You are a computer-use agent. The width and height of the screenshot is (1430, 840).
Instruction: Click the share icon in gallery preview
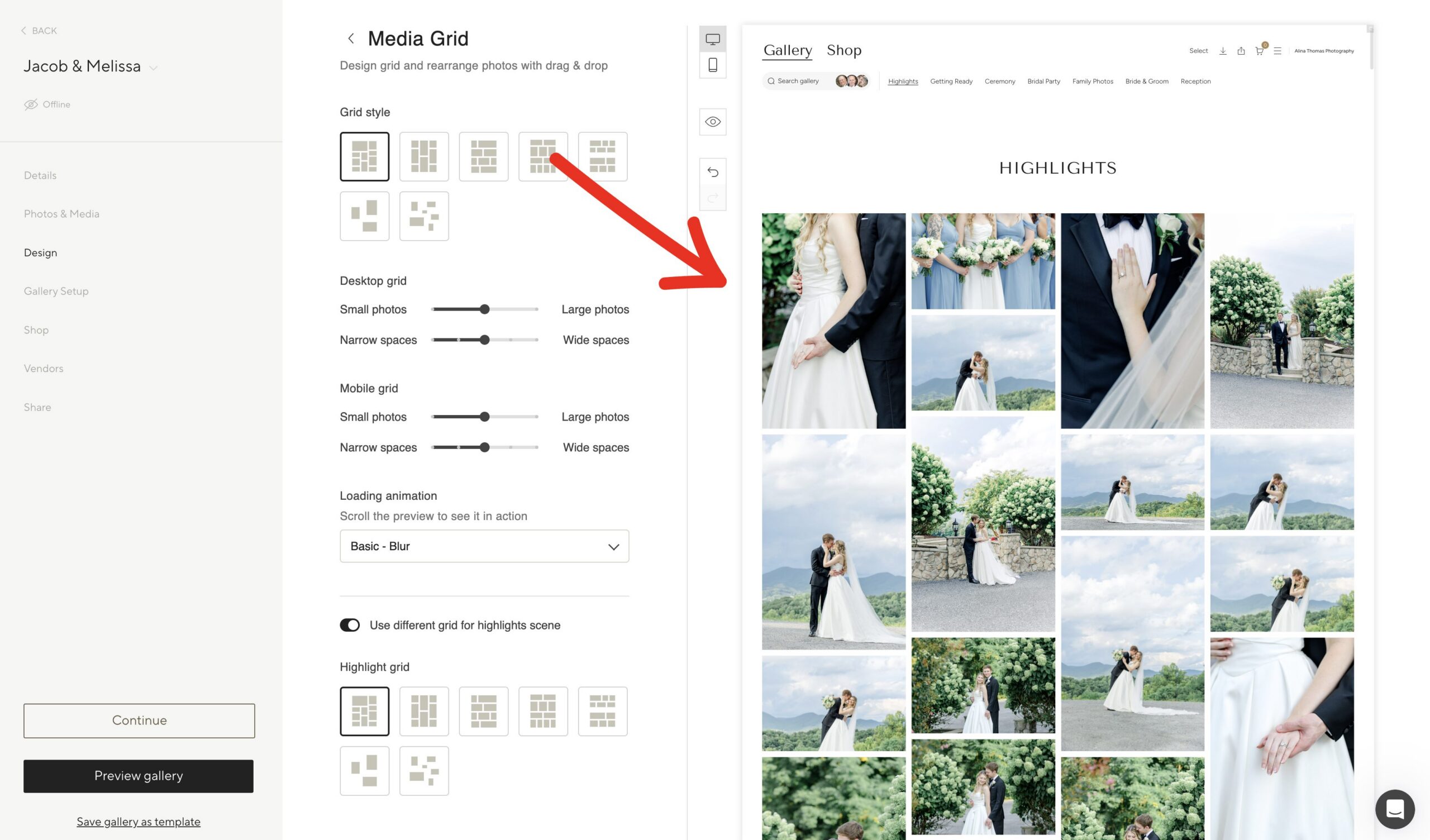pos(1241,51)
